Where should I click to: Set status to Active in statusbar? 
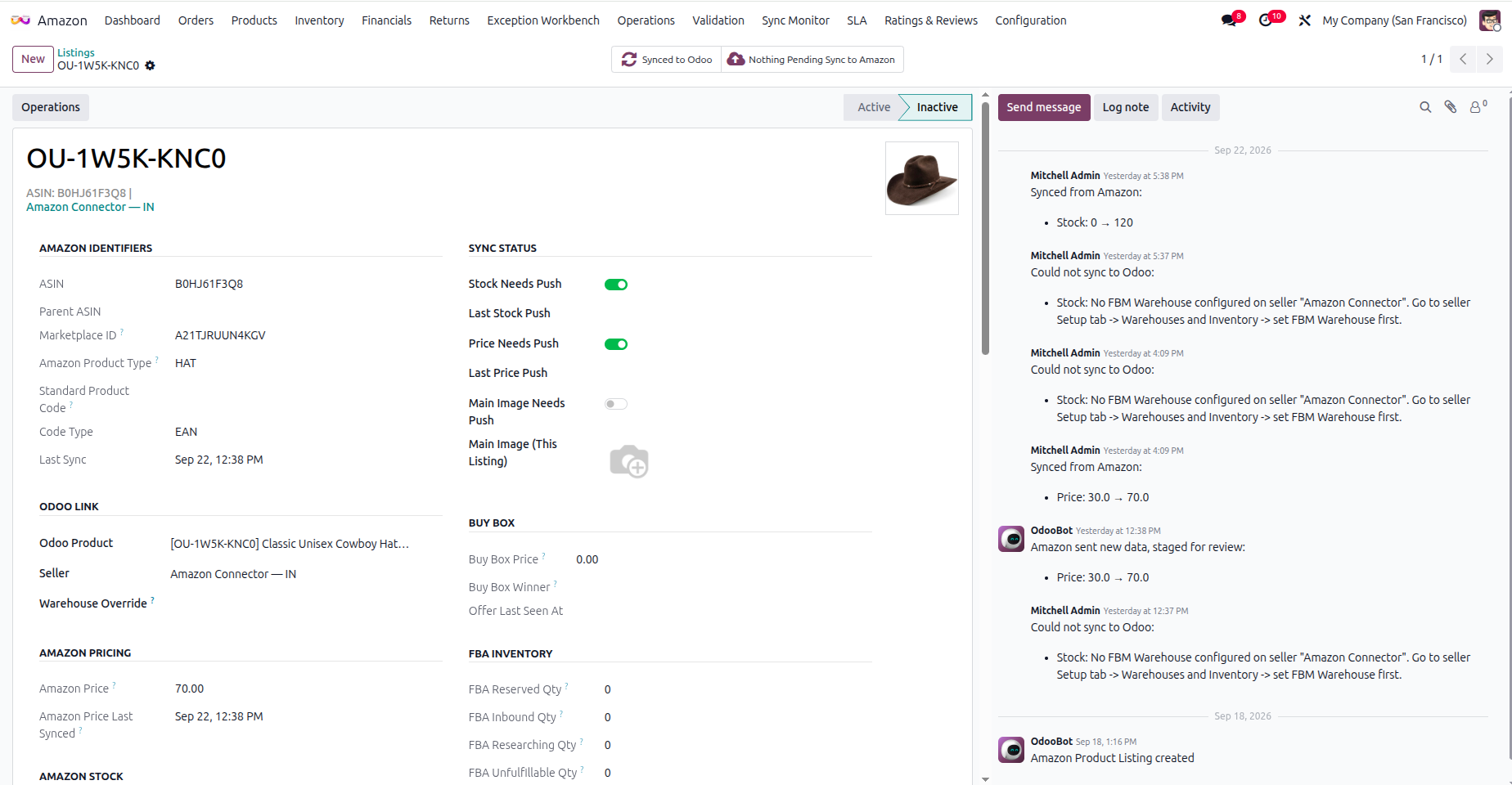click(x=873, y=107)
